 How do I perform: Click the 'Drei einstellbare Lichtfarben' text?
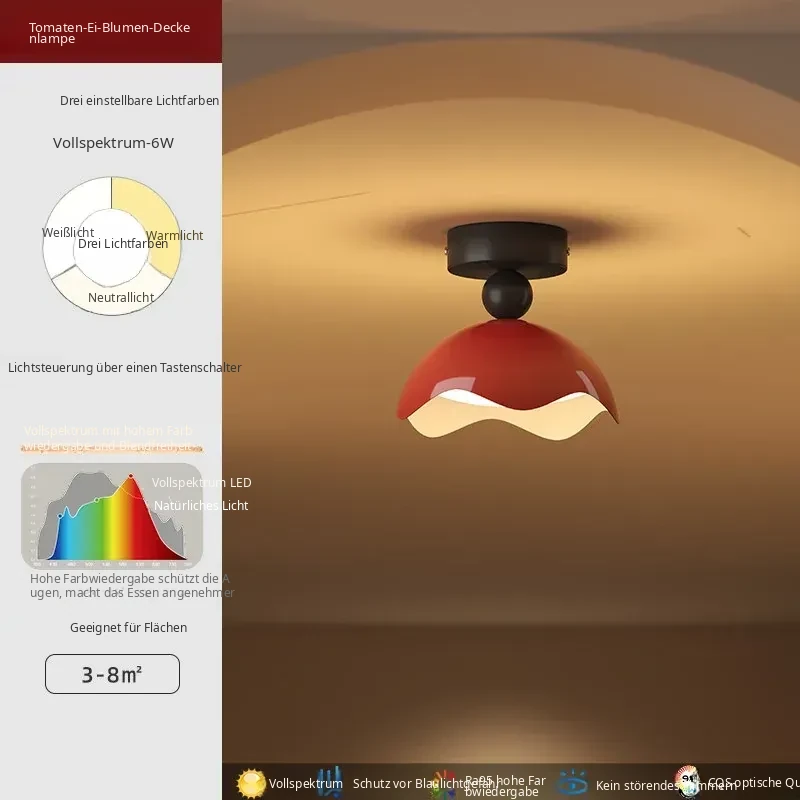point(139,101)
